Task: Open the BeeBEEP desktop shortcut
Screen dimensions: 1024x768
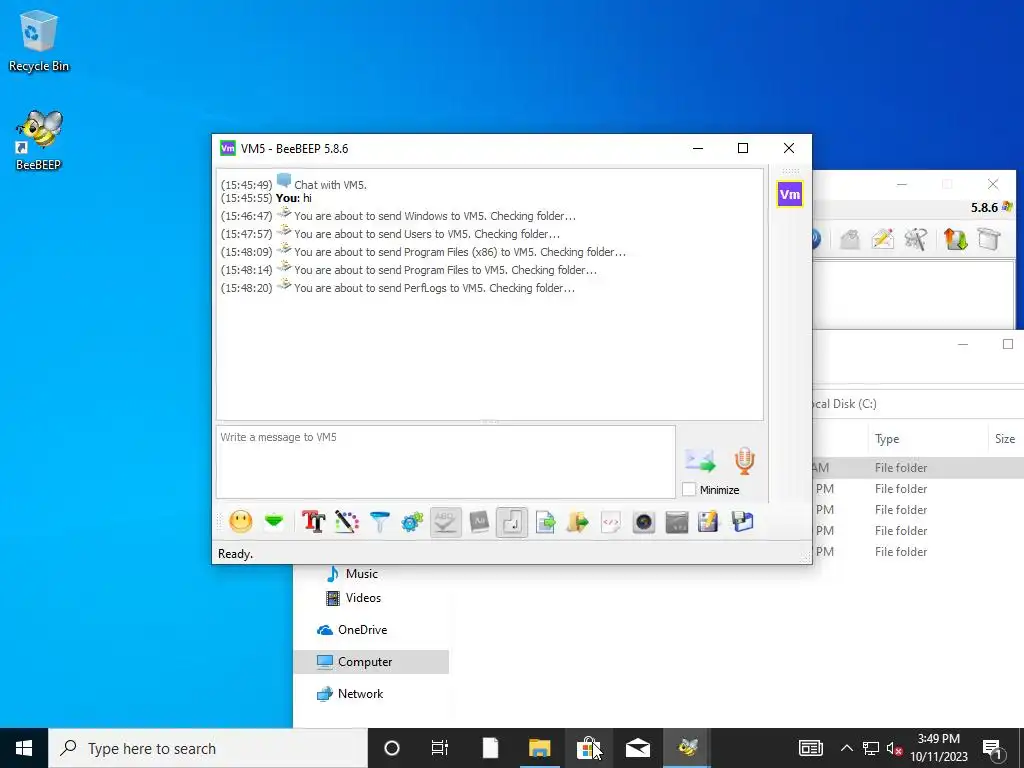Action: pyautogui.click(x=38, y=141)
